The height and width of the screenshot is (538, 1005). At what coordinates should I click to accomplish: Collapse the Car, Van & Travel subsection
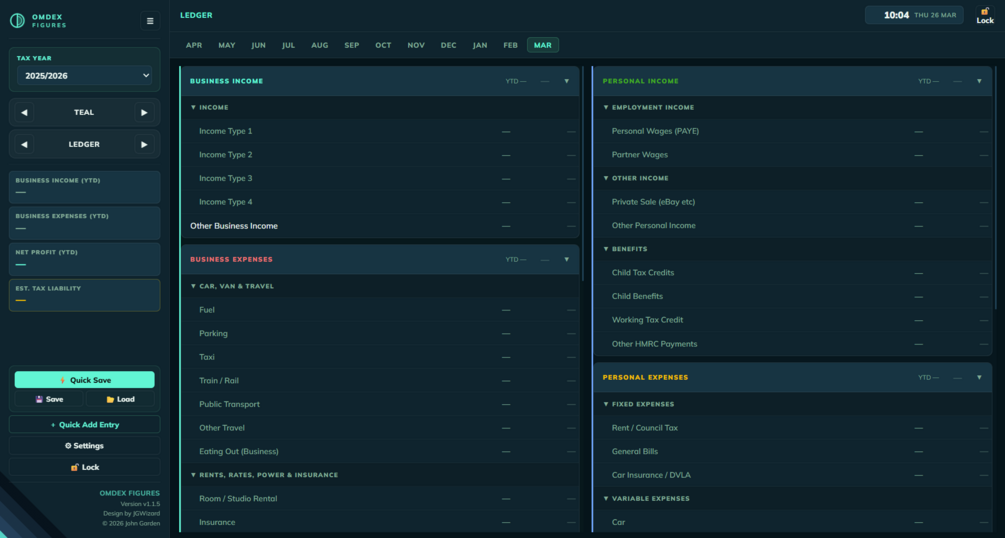[x=380, y=286]
